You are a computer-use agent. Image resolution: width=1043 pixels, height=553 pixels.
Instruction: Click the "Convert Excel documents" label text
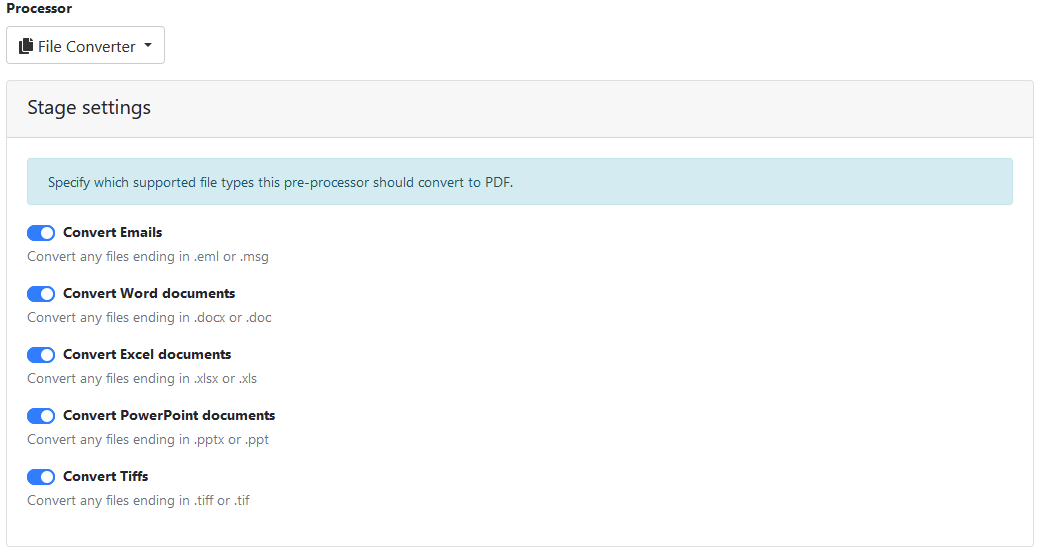click(x=147, y=355)
